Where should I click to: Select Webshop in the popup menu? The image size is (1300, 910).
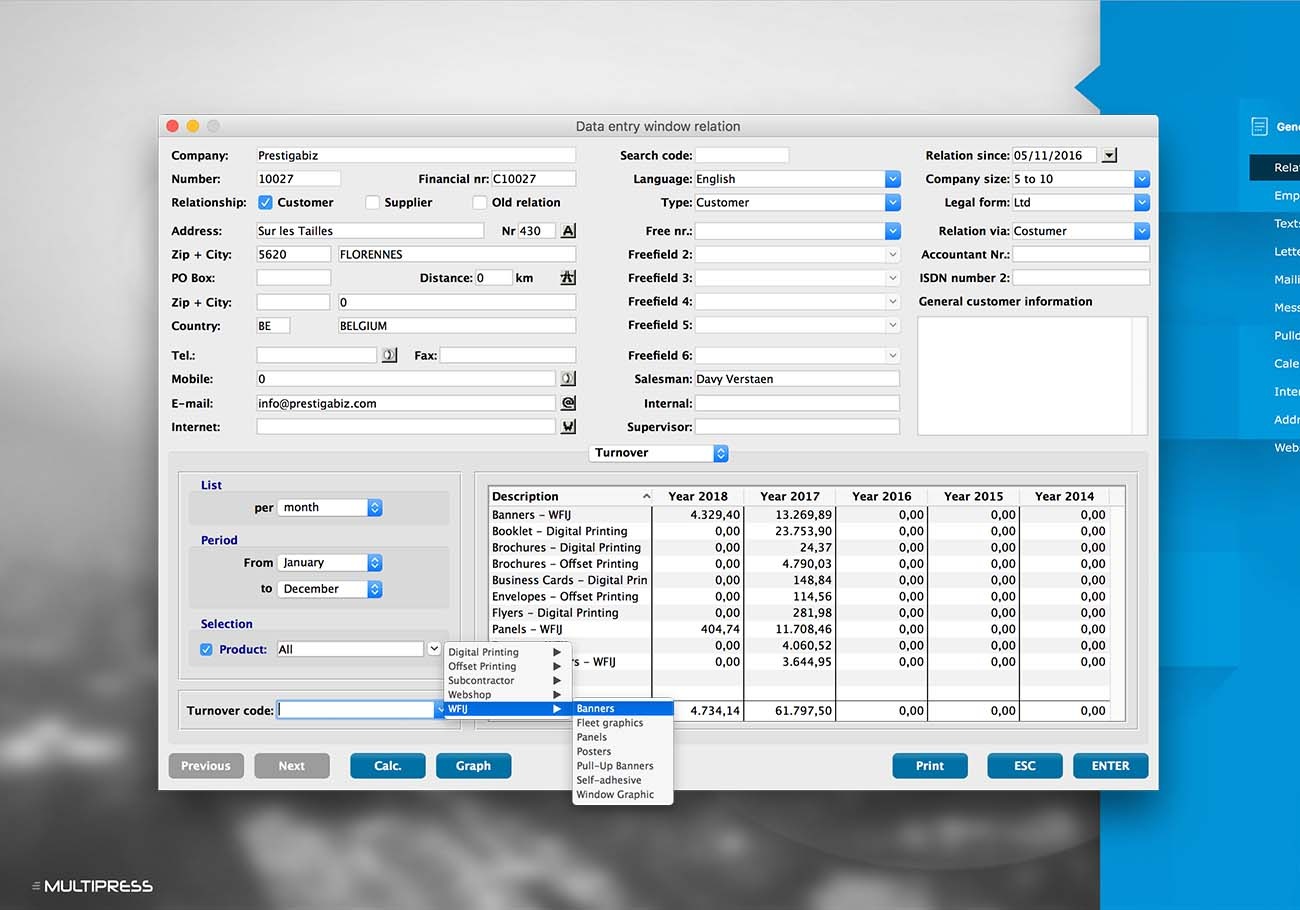point(507,694)
